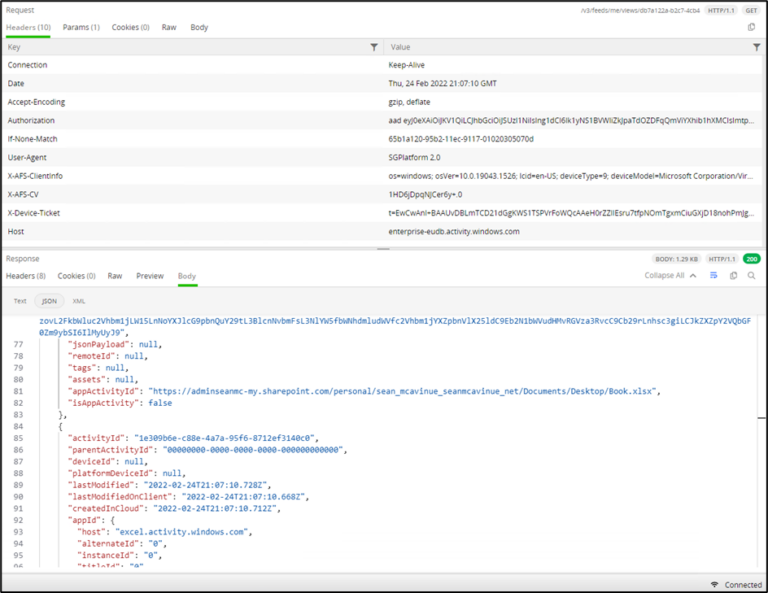The image size is (768, 593).
Task: Open request Cookies (0) tab
Action: (x=130, y=27)
